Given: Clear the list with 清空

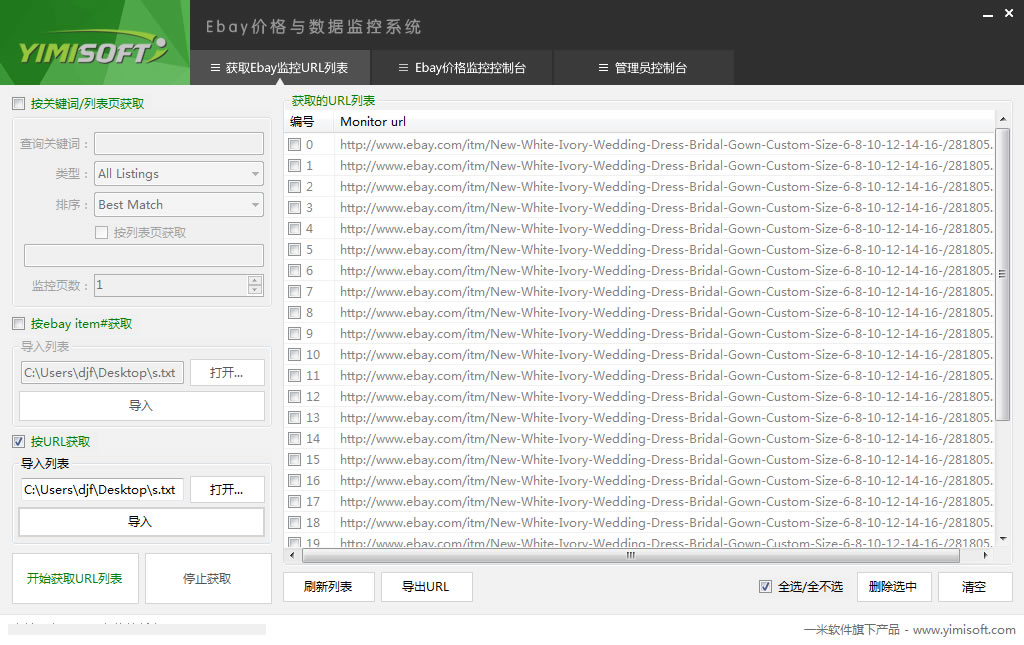Looking at the screenshot, I should pos(975,587).
